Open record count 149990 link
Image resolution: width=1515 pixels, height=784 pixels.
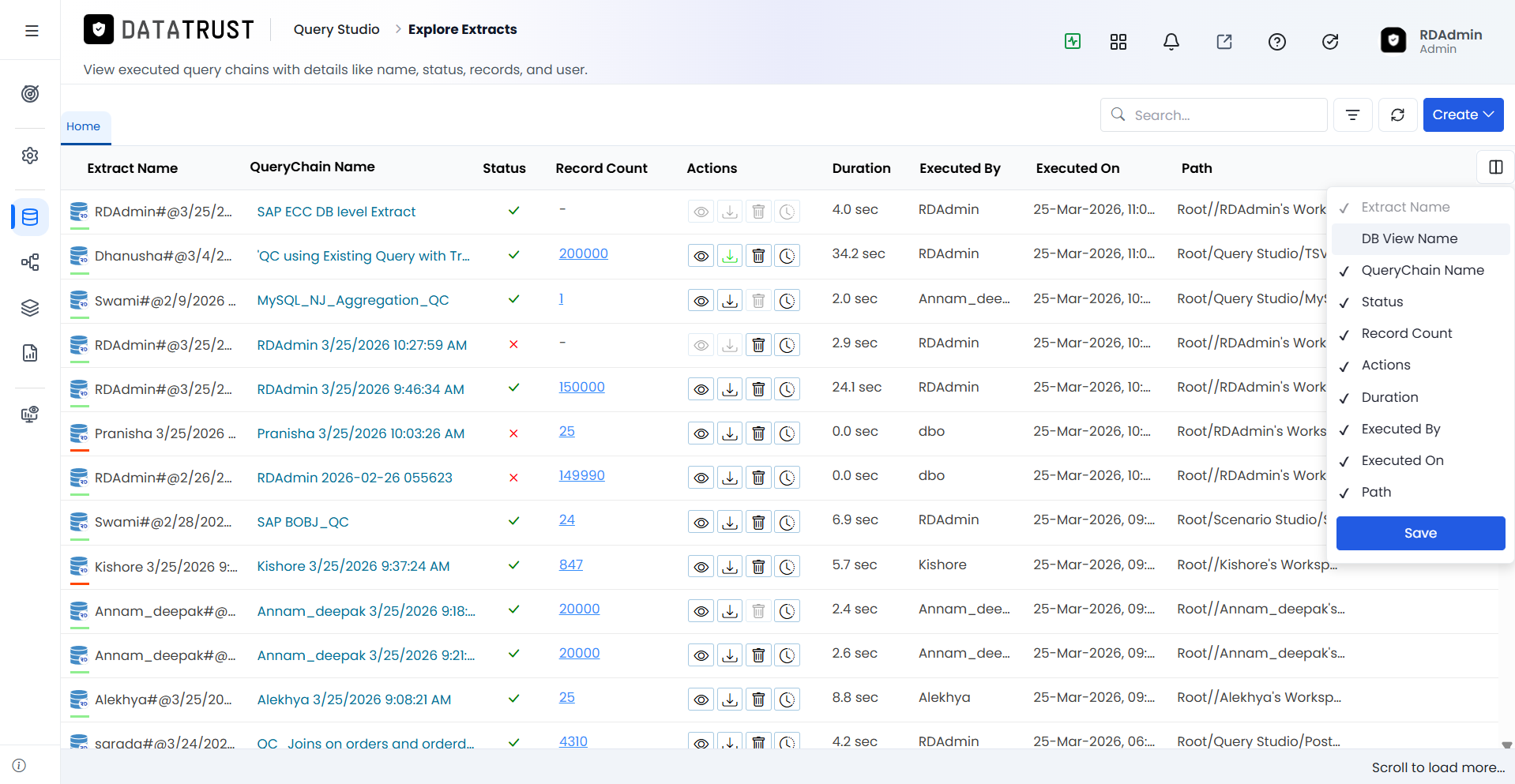click(581, 475)
